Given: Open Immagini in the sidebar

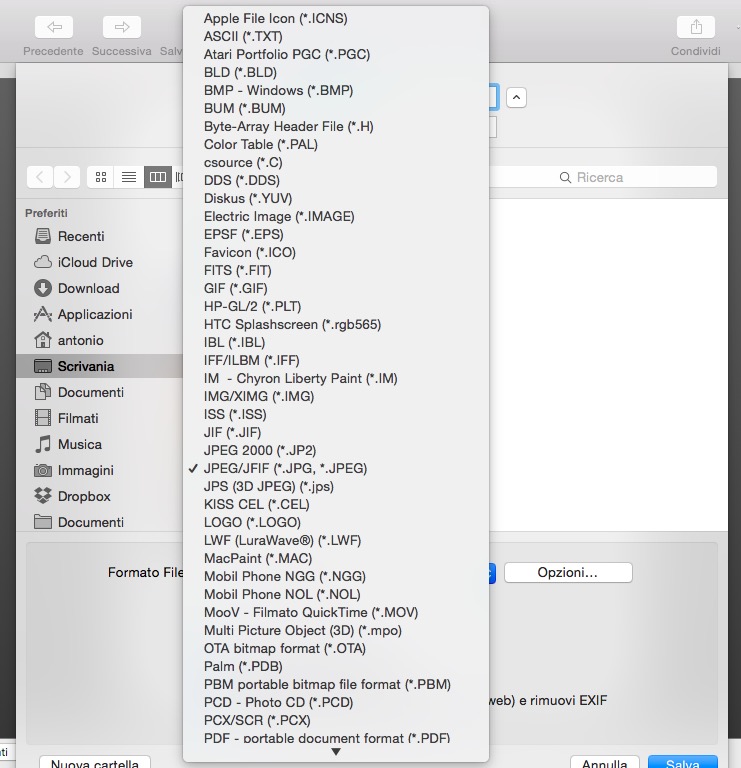Looking at the screenshot, I should (99, 470).
